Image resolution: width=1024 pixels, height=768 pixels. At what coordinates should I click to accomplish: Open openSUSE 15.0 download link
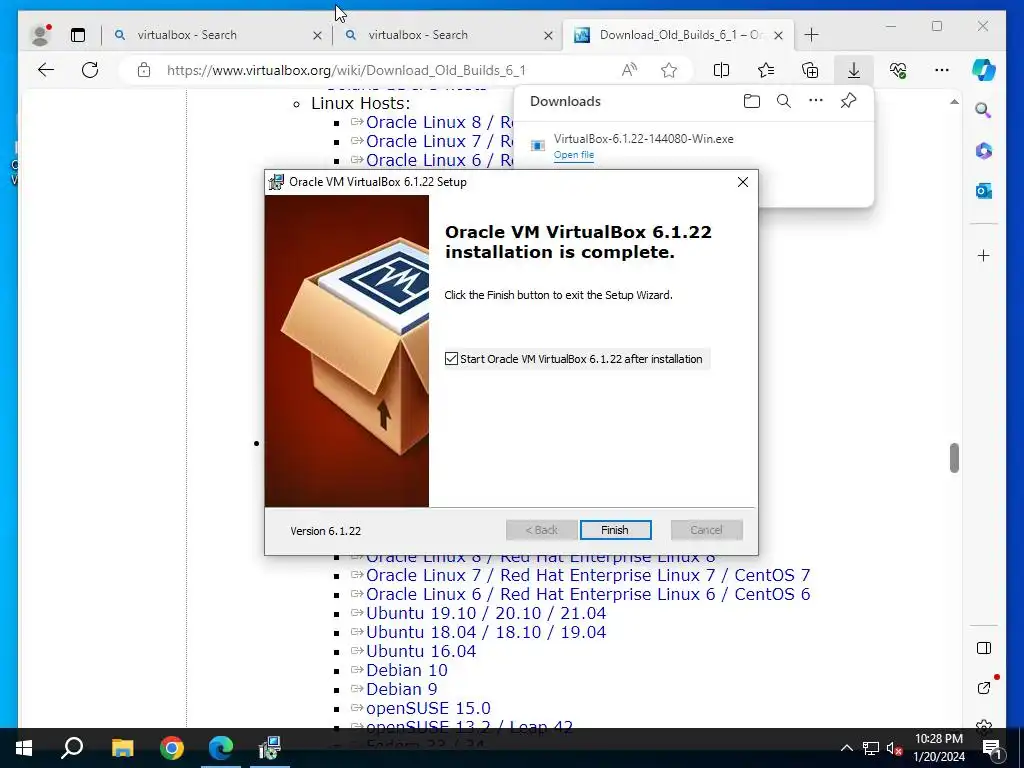point(428,708)
